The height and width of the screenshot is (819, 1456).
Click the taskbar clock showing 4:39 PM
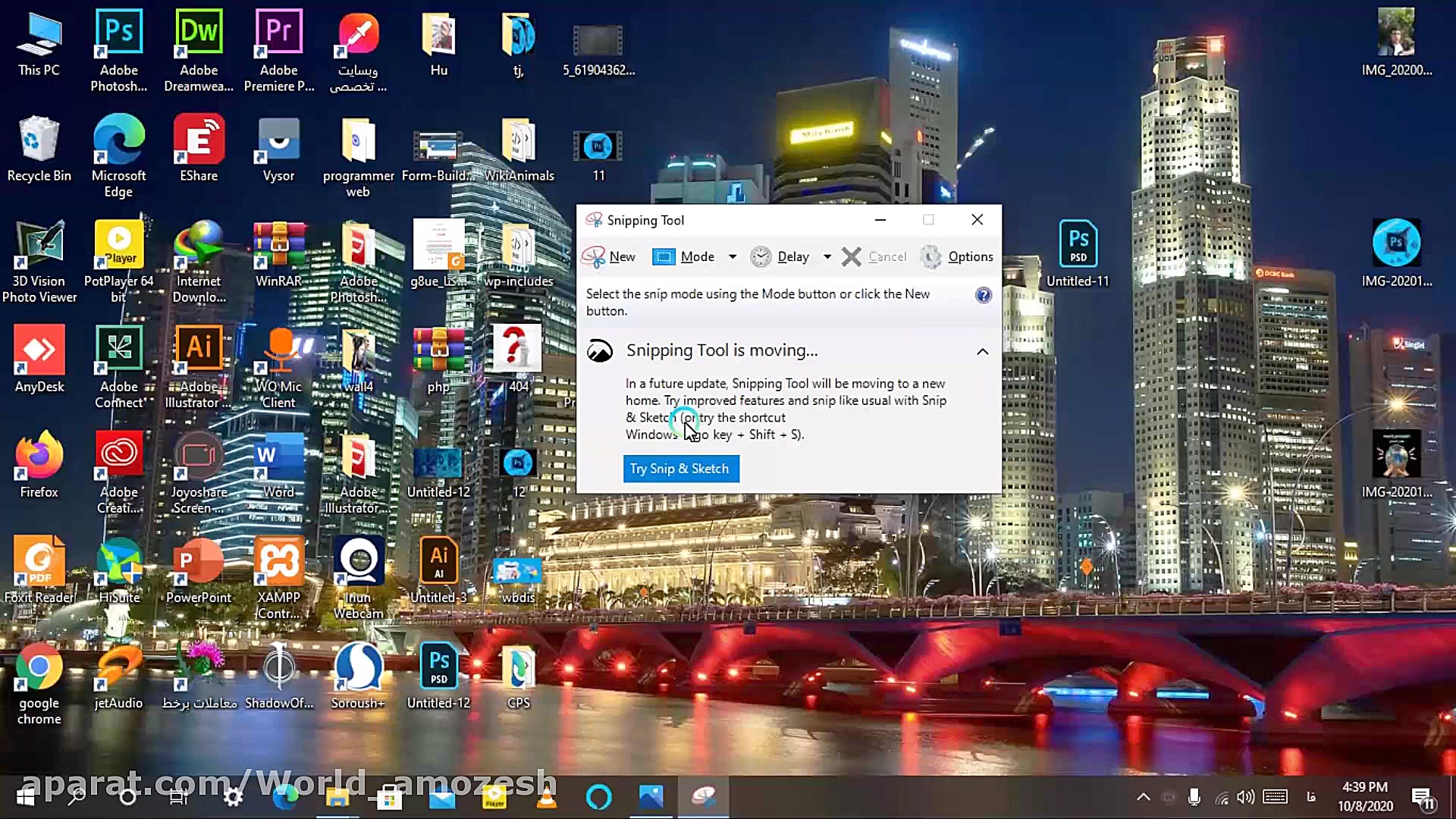[1364, 797]
